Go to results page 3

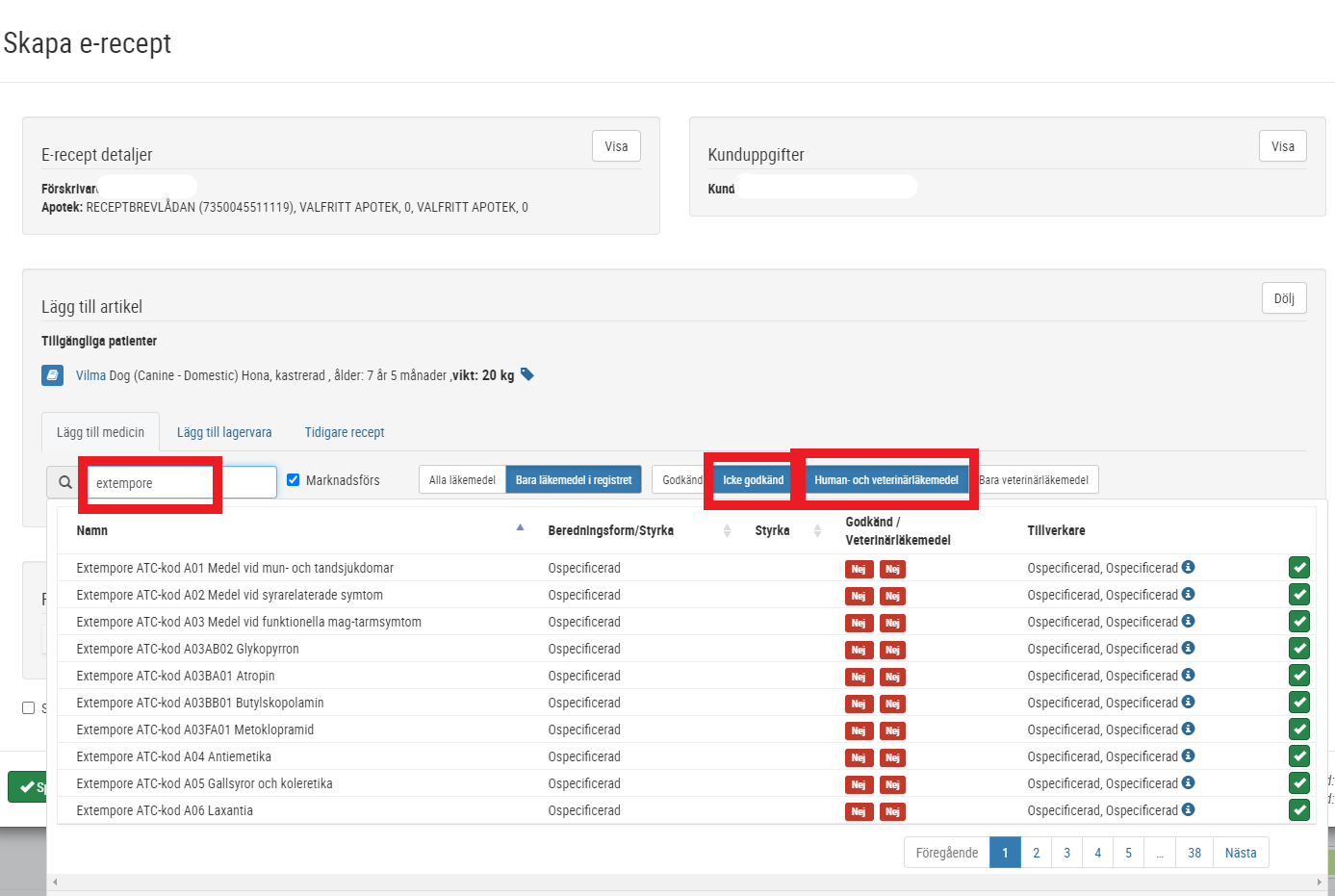[x=1066, y=853]
